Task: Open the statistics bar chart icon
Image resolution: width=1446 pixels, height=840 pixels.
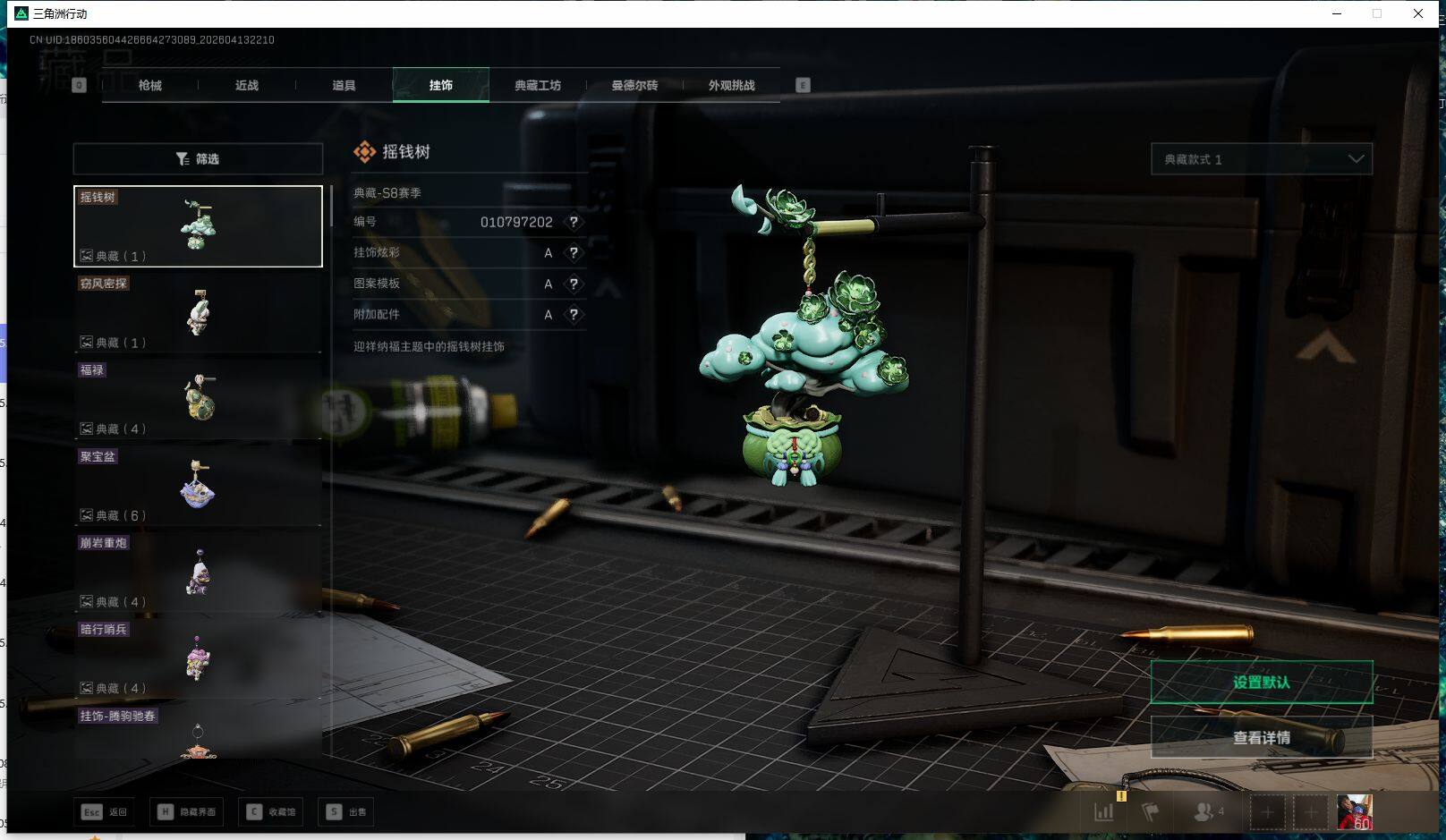Action: pos(1104,812)
